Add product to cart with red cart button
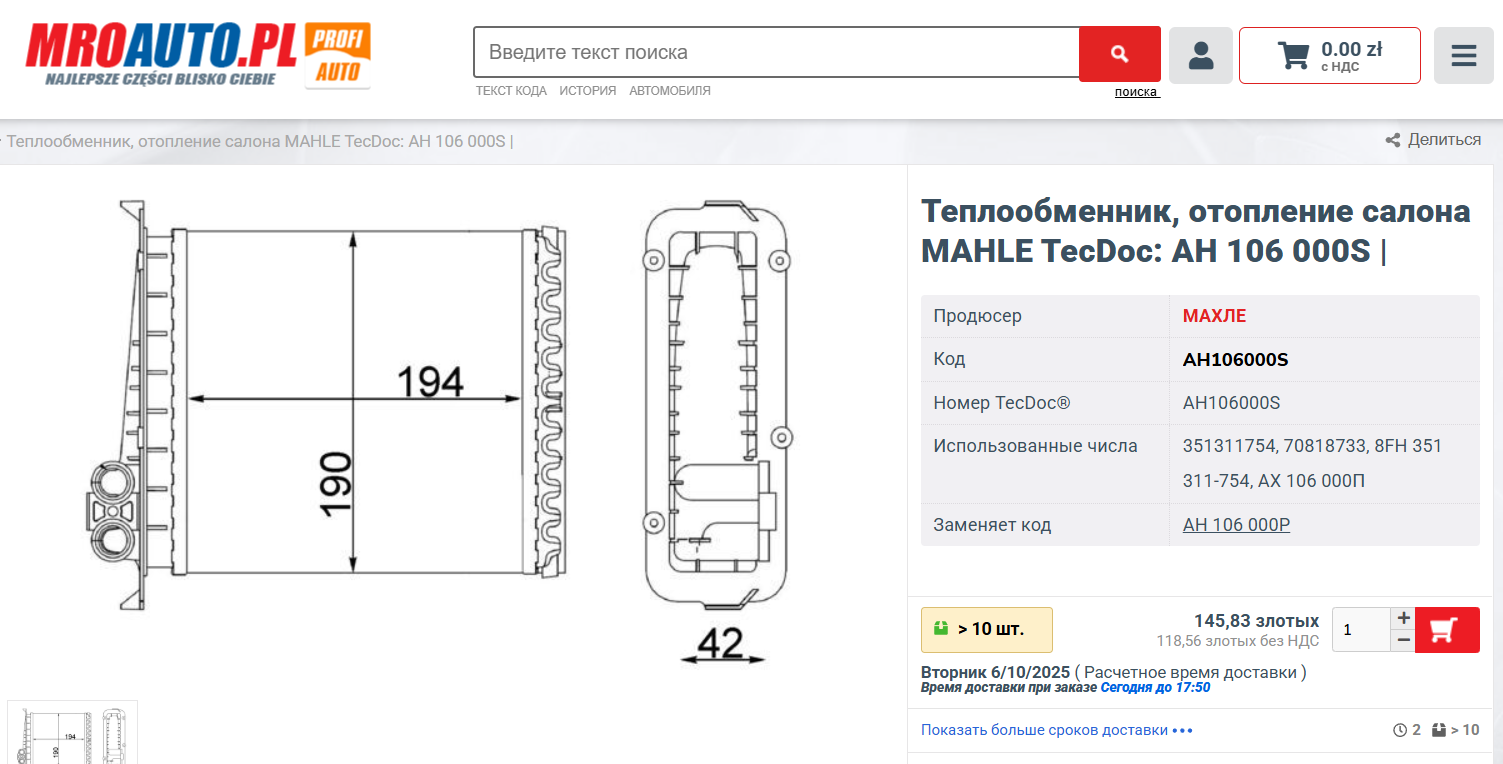The height and width of the screenshot is (764, 1503). pyautogui.click(x=1447, y=630)
